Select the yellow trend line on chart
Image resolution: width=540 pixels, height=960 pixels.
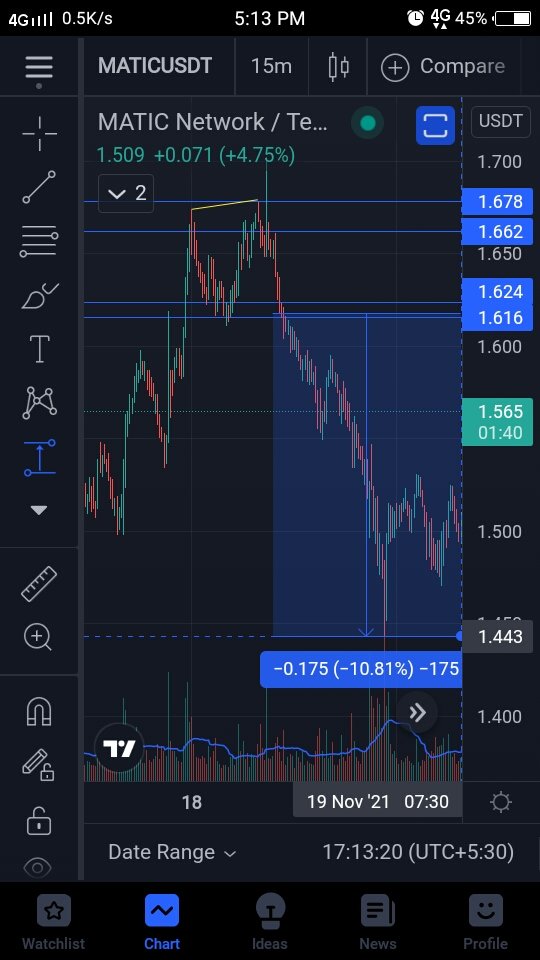[225, 204]
